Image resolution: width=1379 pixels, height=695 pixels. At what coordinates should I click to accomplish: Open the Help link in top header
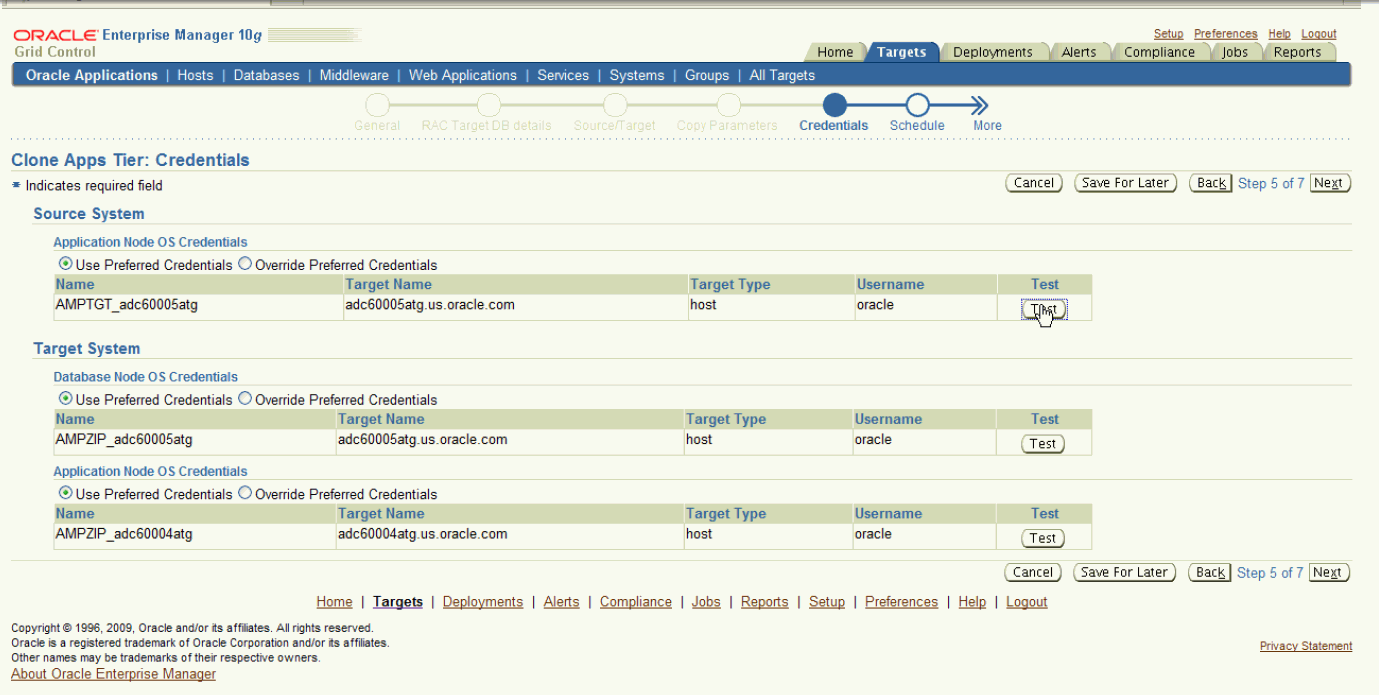click(1279, 34)
